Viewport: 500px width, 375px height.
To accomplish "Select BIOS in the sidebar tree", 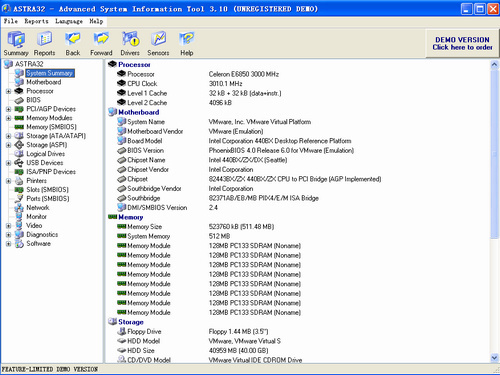I will pyautogui.click(x=33, y=100).
